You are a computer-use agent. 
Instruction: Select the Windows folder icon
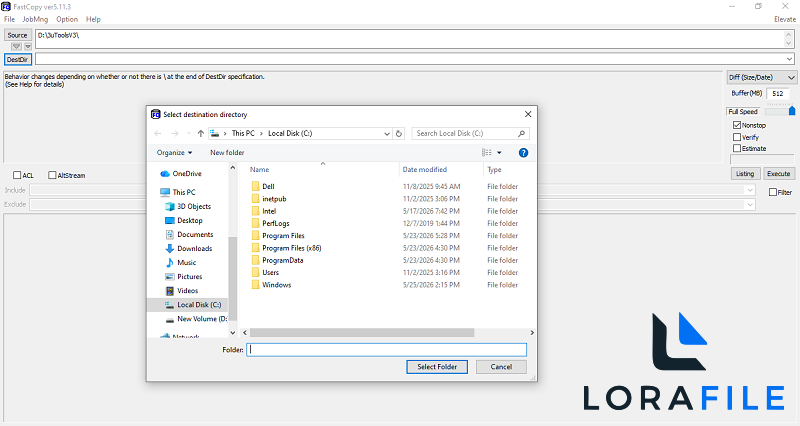click(x=256, y=285)
